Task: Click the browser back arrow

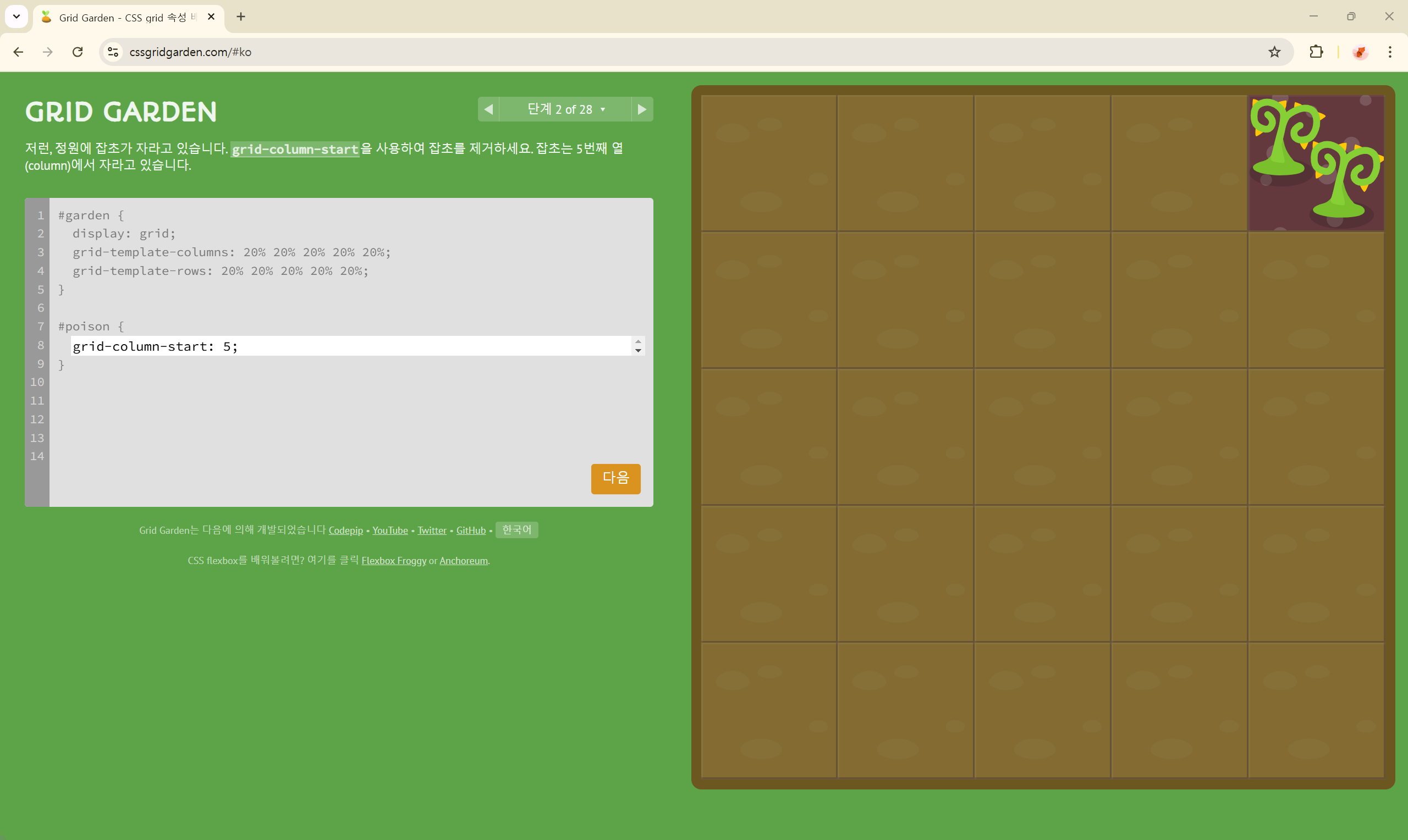Action: (x=18, y=52)
